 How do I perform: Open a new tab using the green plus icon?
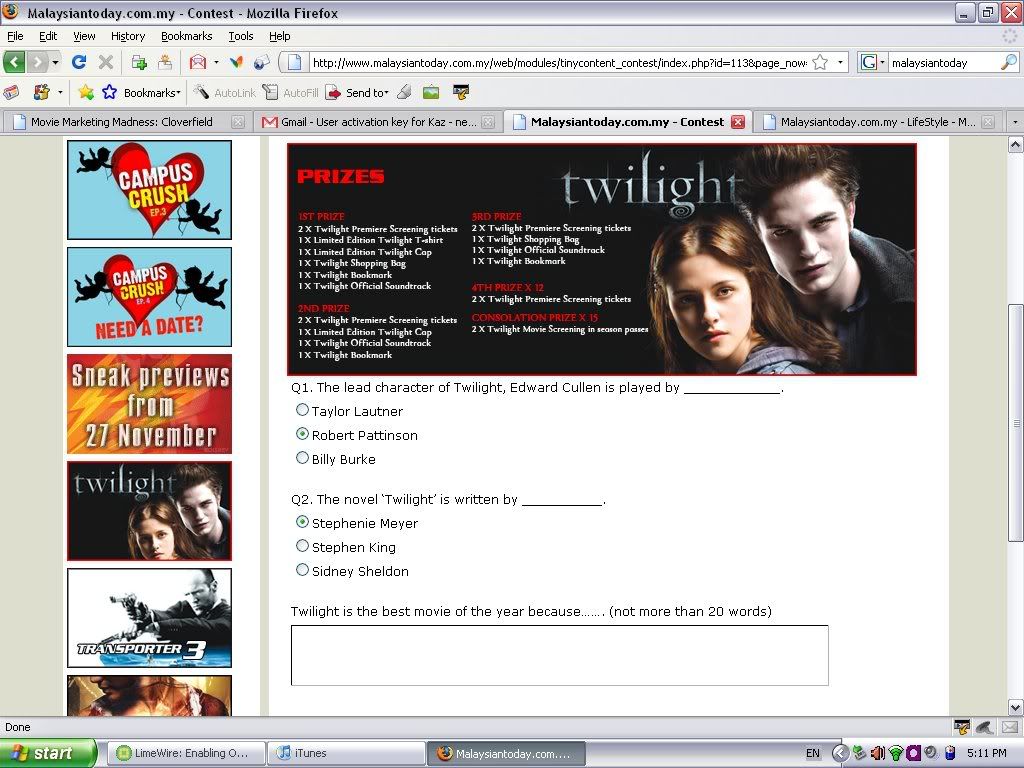138,62
